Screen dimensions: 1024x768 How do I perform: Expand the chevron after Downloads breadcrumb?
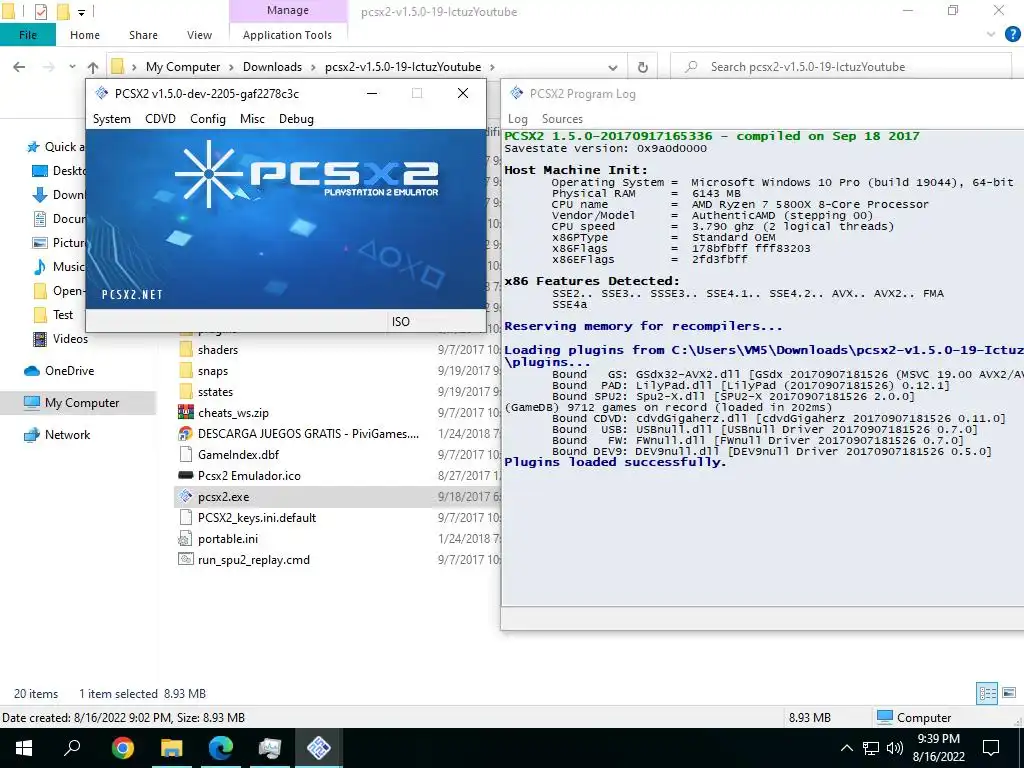pos(313,67)
